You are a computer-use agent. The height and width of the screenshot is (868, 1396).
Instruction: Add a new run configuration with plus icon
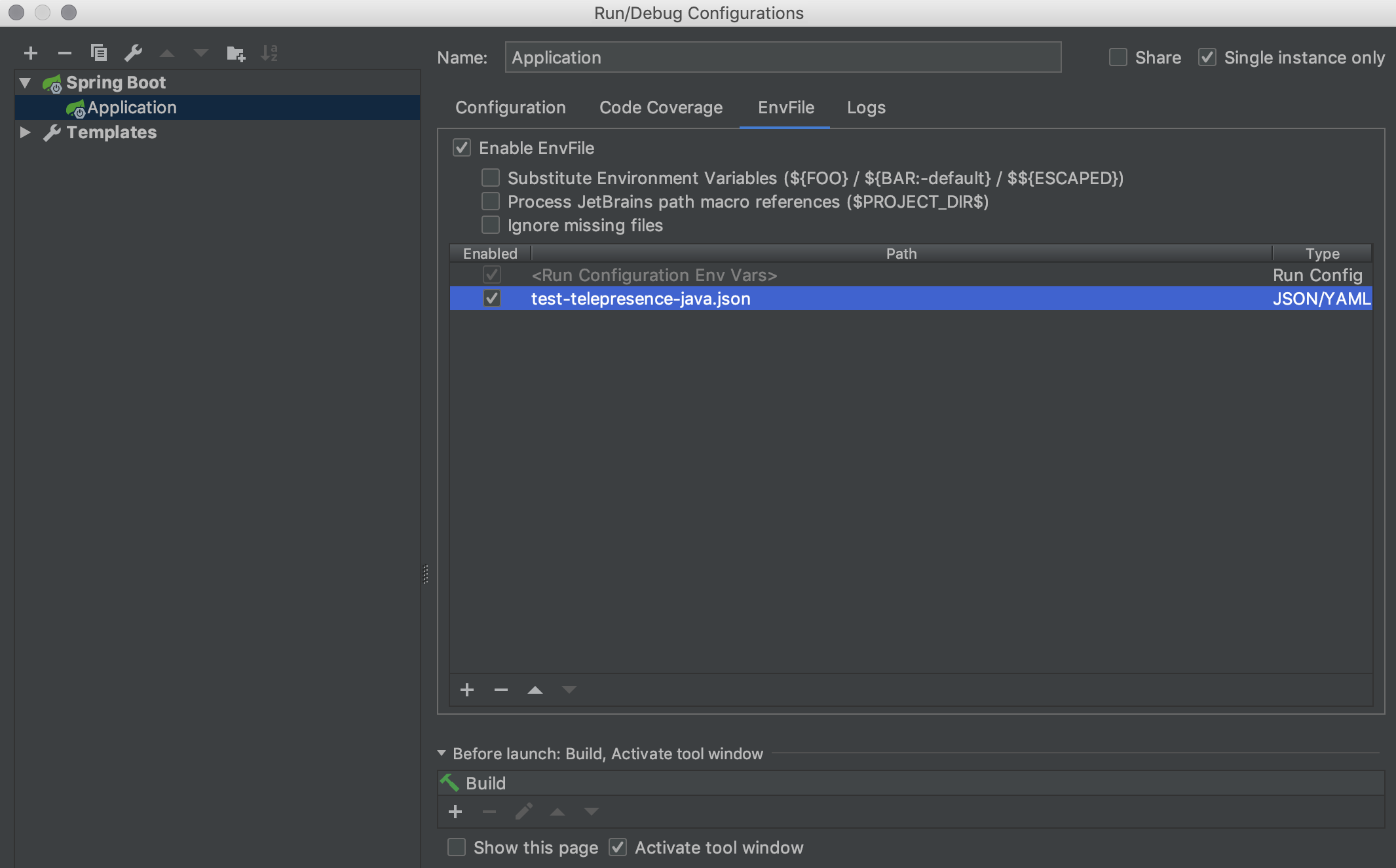click(31, 53)
